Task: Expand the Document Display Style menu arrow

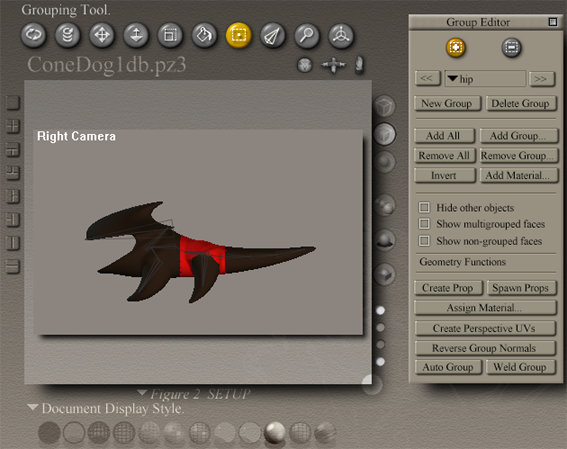Action: click(x=33, y=407)
